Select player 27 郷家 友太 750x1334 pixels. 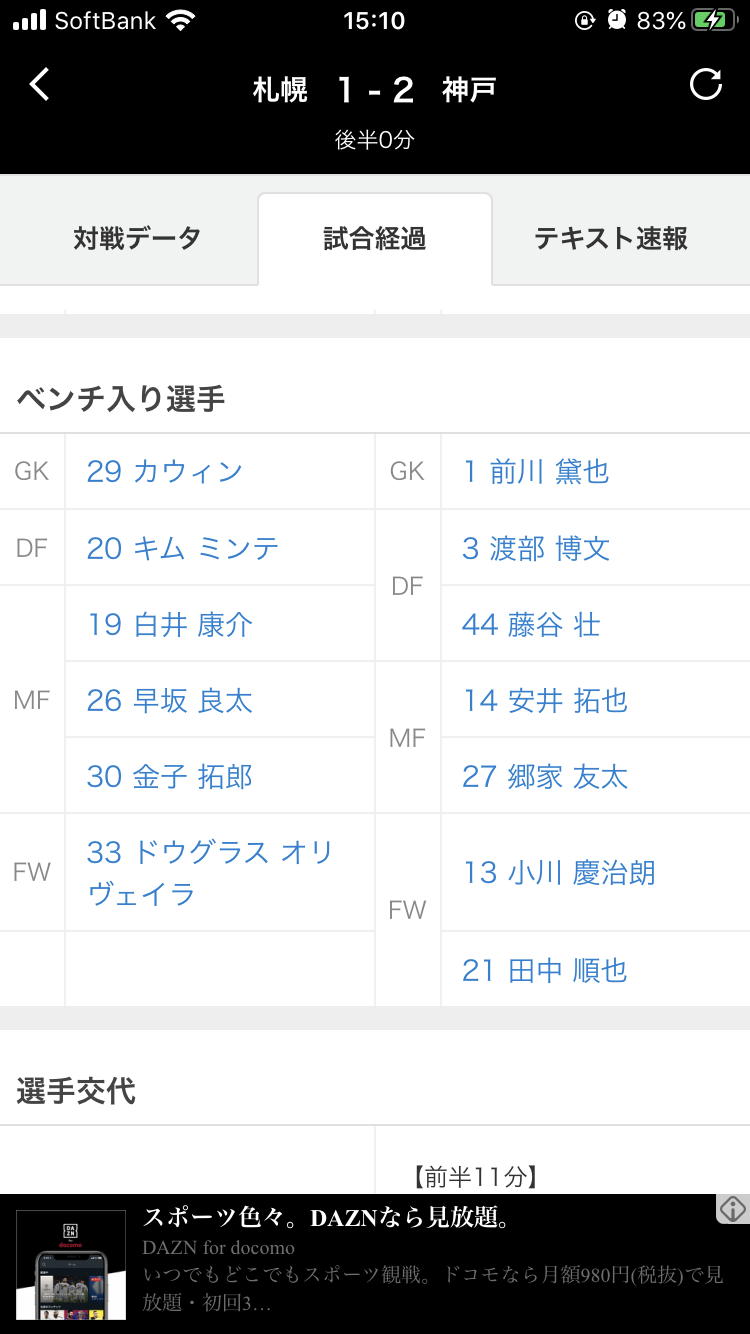[x=545, y=776]
